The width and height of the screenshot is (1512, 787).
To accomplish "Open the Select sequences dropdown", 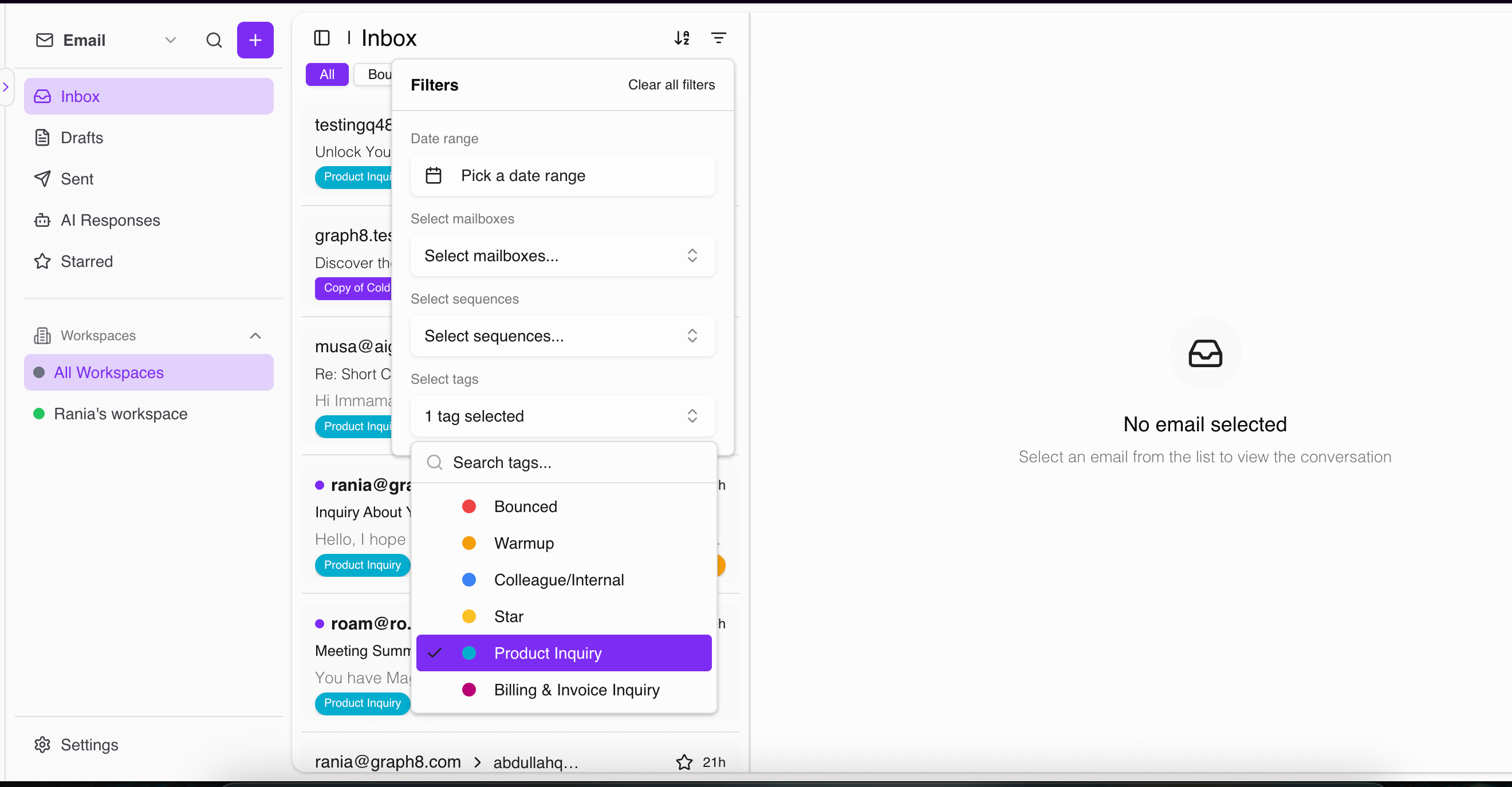I will pyautogui.click(x=562, y=336).
